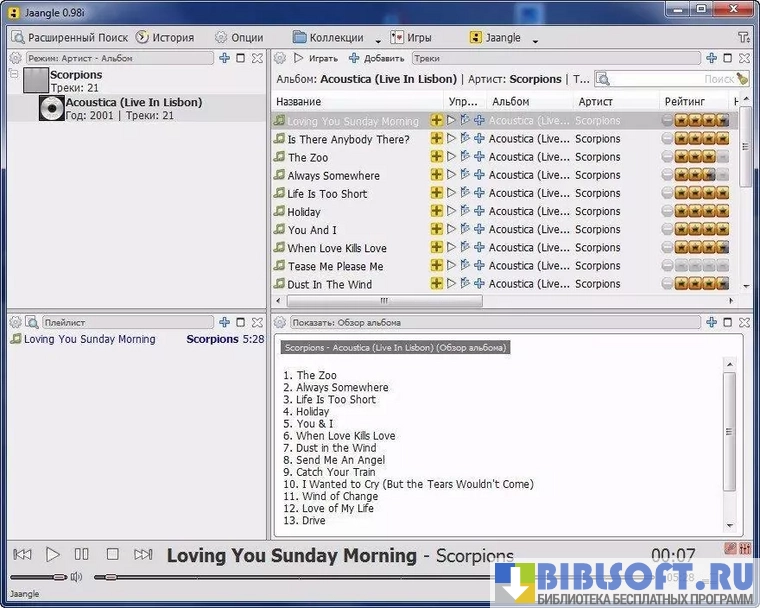760x608 pixels.
Task: Click the Play button in the player bar
Action: 53,554
